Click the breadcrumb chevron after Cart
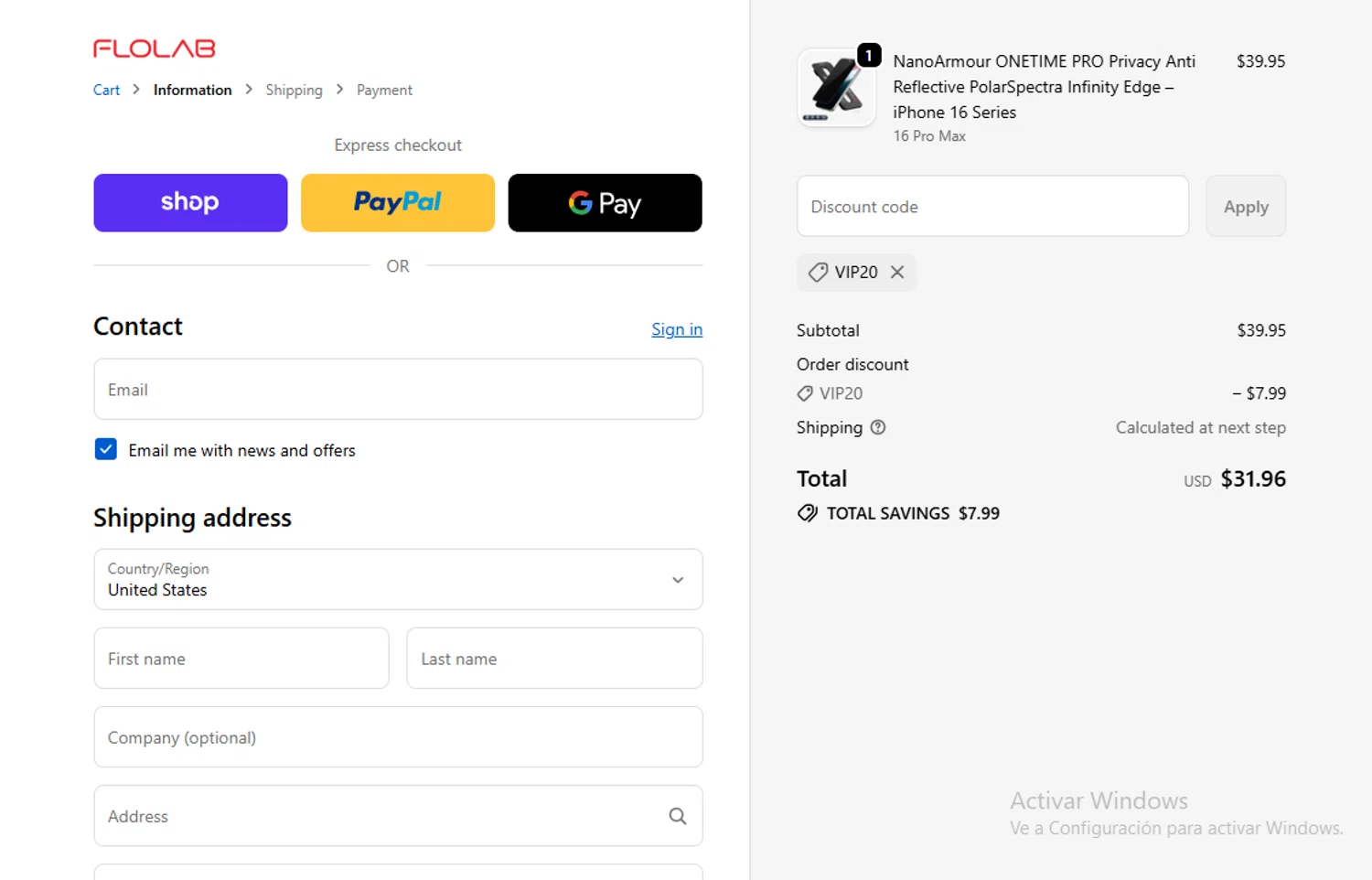Screen dimensions: 1372x880 pos(136,90)
